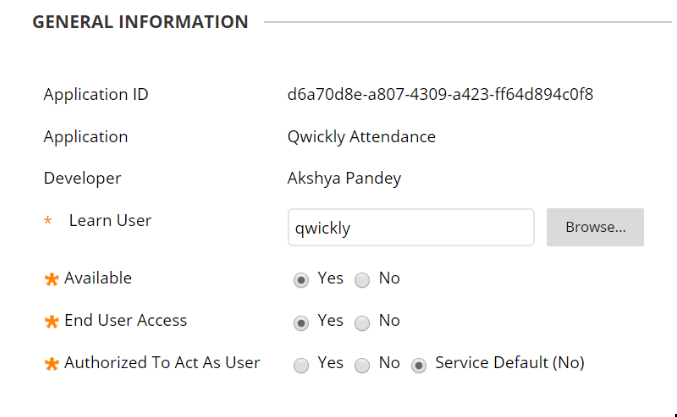Click the Akshya Pandey developer name
This screenshot has height=417, width=677.
[x=344, y=178]
